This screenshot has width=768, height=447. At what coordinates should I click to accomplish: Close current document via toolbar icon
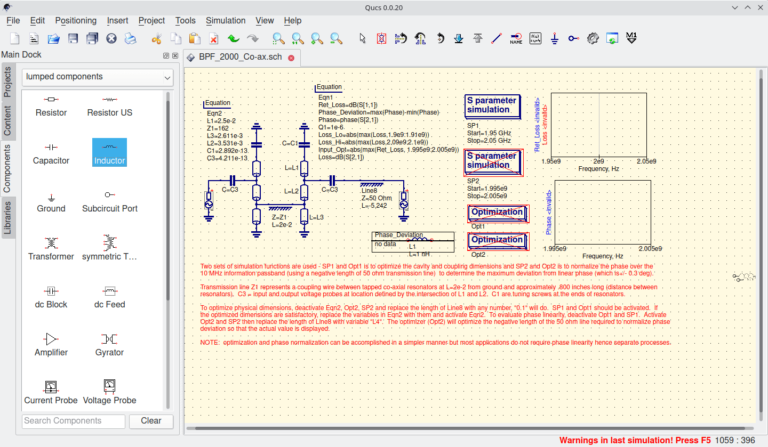111,38
